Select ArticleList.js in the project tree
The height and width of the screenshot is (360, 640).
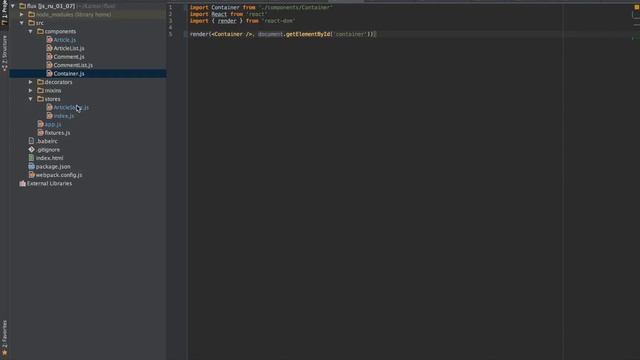(69, 48)
